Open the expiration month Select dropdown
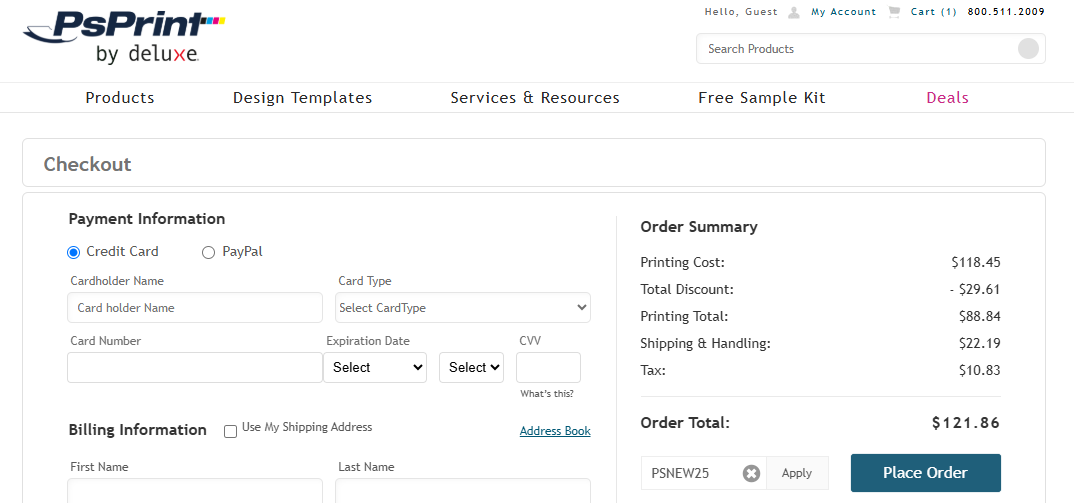 click(x=375, y=367)
